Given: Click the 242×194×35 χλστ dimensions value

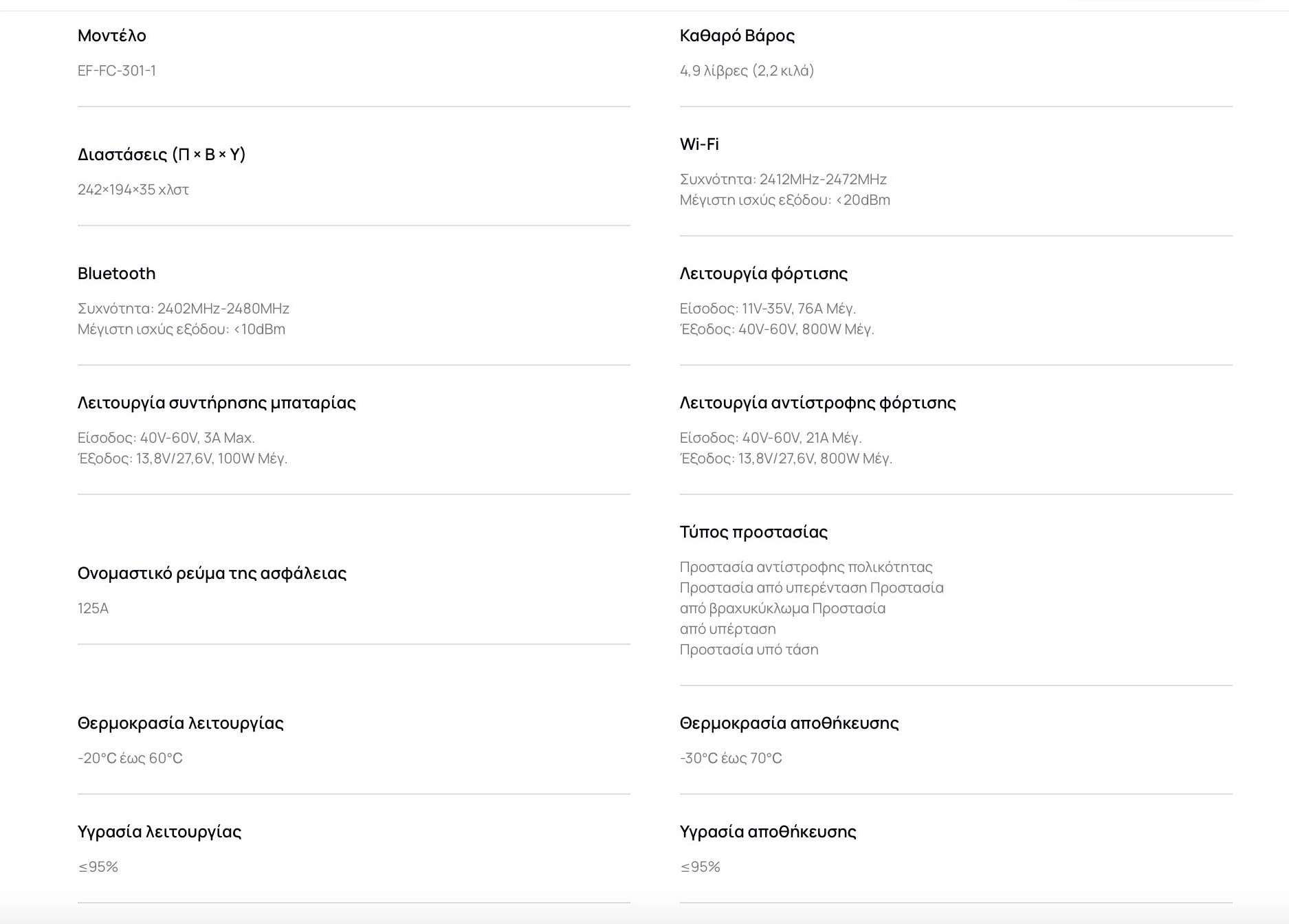Looking at the screenshot, I should click(133, 190).
